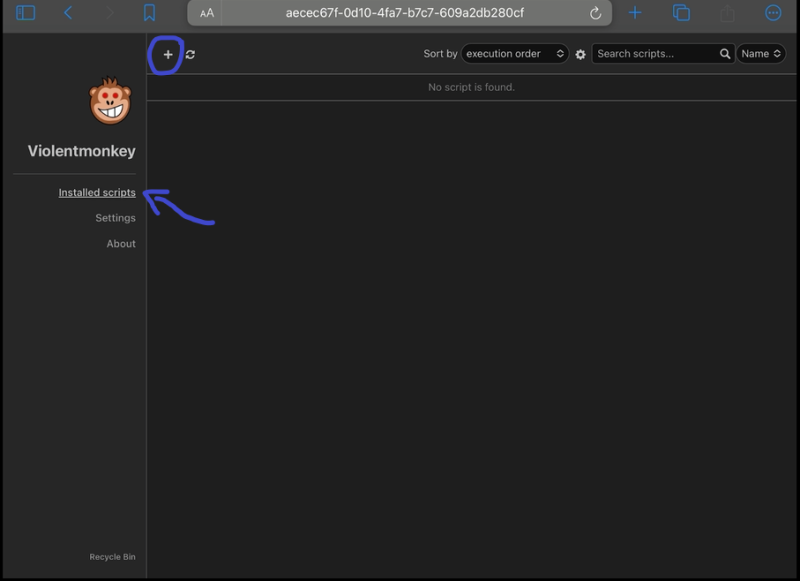The width and height of the screenshot is (800, 581).
Task: Open Safari more options ellipsis button
Action: pyautogui.click(x=773, y=13)
